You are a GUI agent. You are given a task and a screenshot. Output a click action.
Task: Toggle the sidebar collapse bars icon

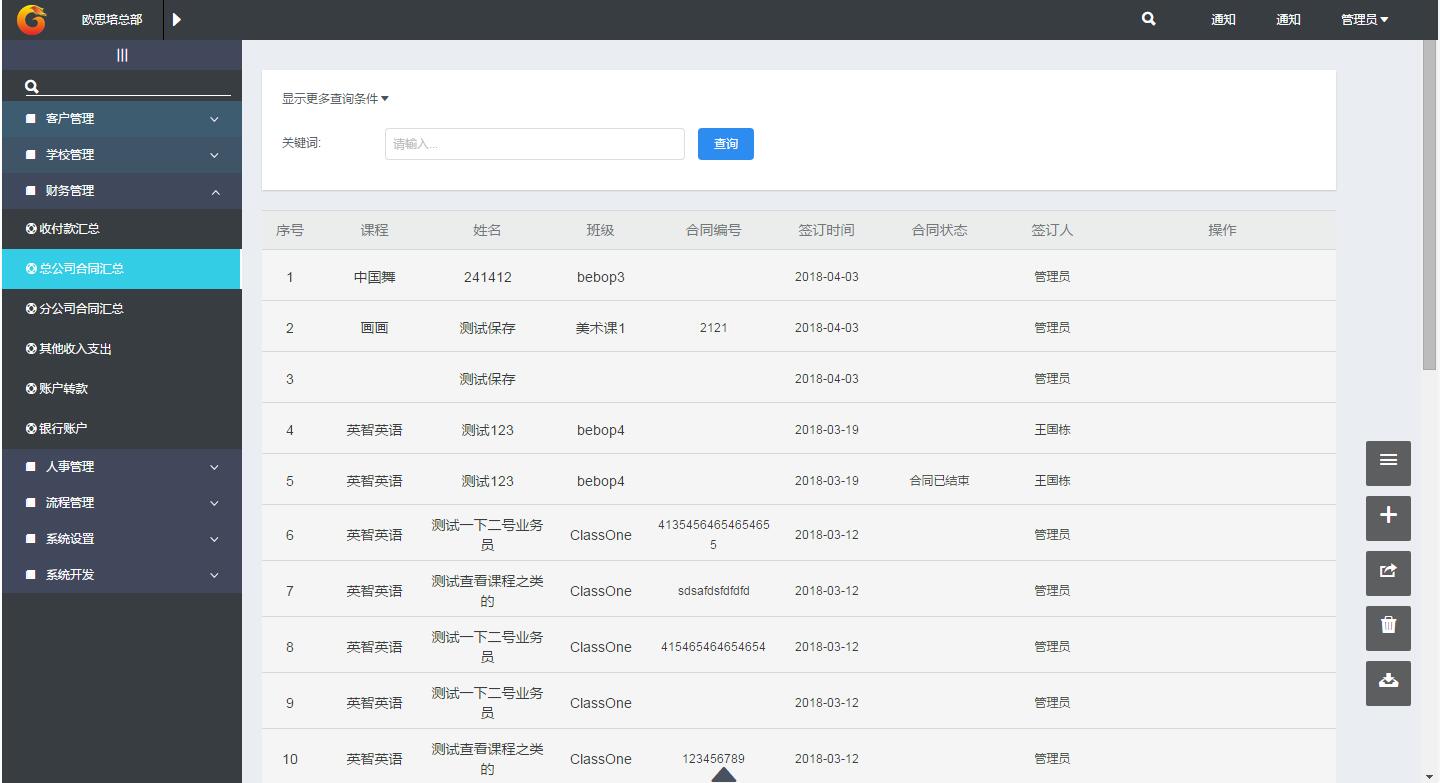(122, 55)
